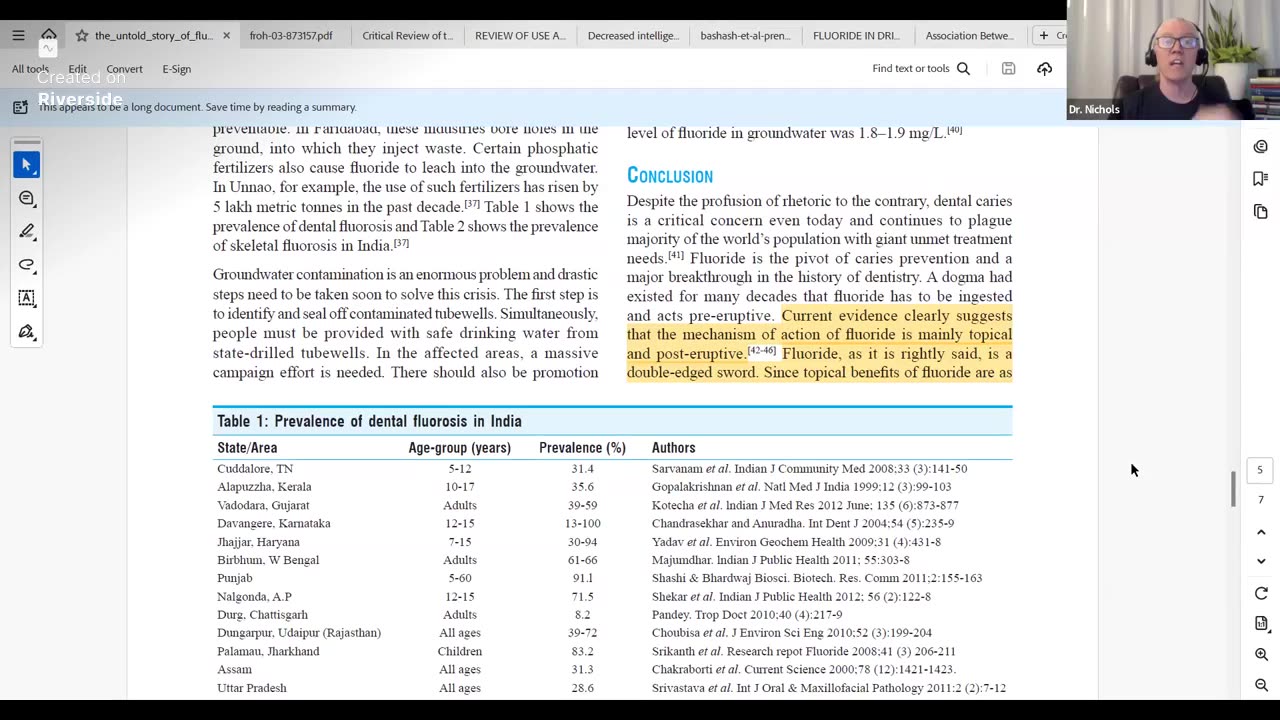Click the Palamau, Jharkhand row
This screenshot has width=1280, height=720.
pos(612,651)
